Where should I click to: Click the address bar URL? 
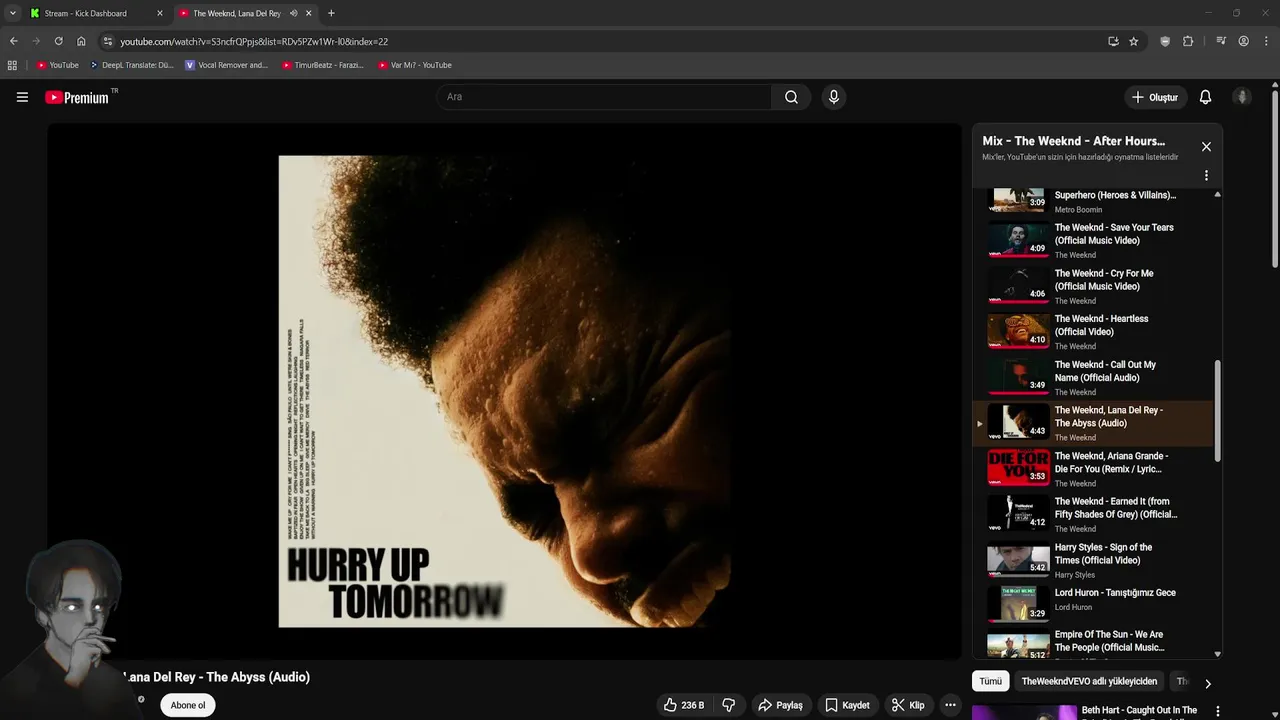(254, 42)
